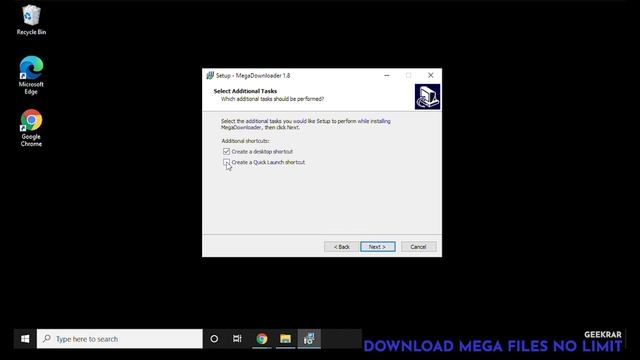This screenshot has height=360, width=640.
Task: Open the Recycle Bin desktop icon
Action: [31, 20]
